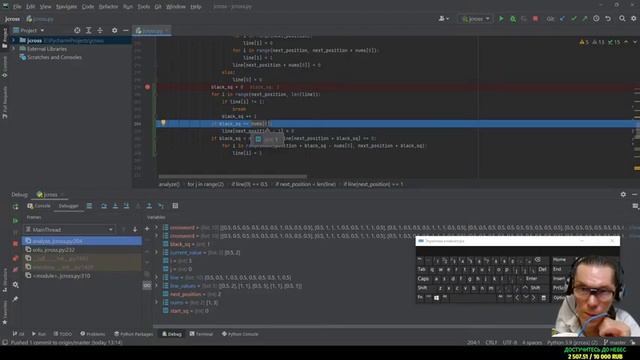Open the TODO tool window
The image size is (640, 360).
click(62, 334)
